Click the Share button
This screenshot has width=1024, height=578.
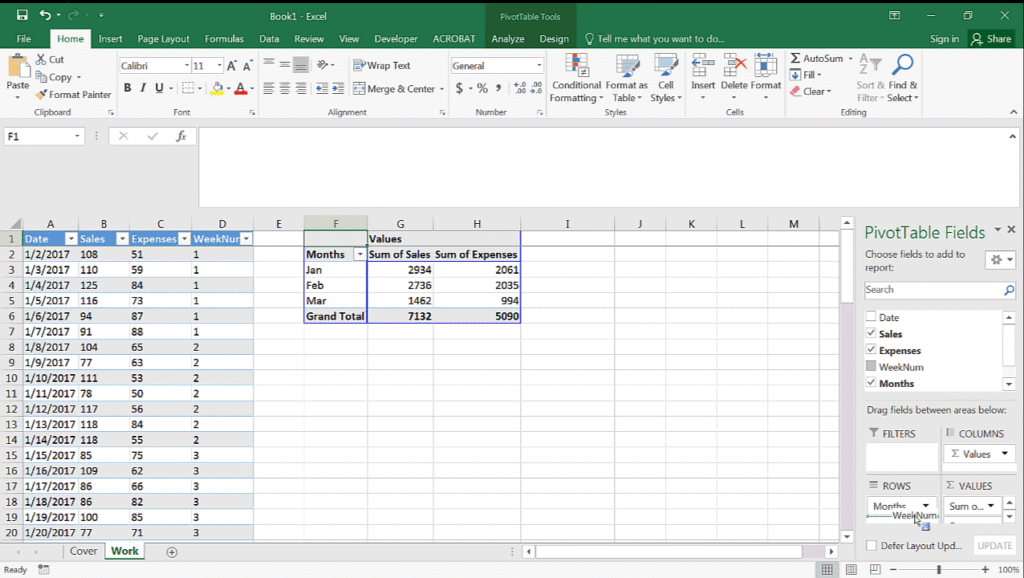click(991, 39)
